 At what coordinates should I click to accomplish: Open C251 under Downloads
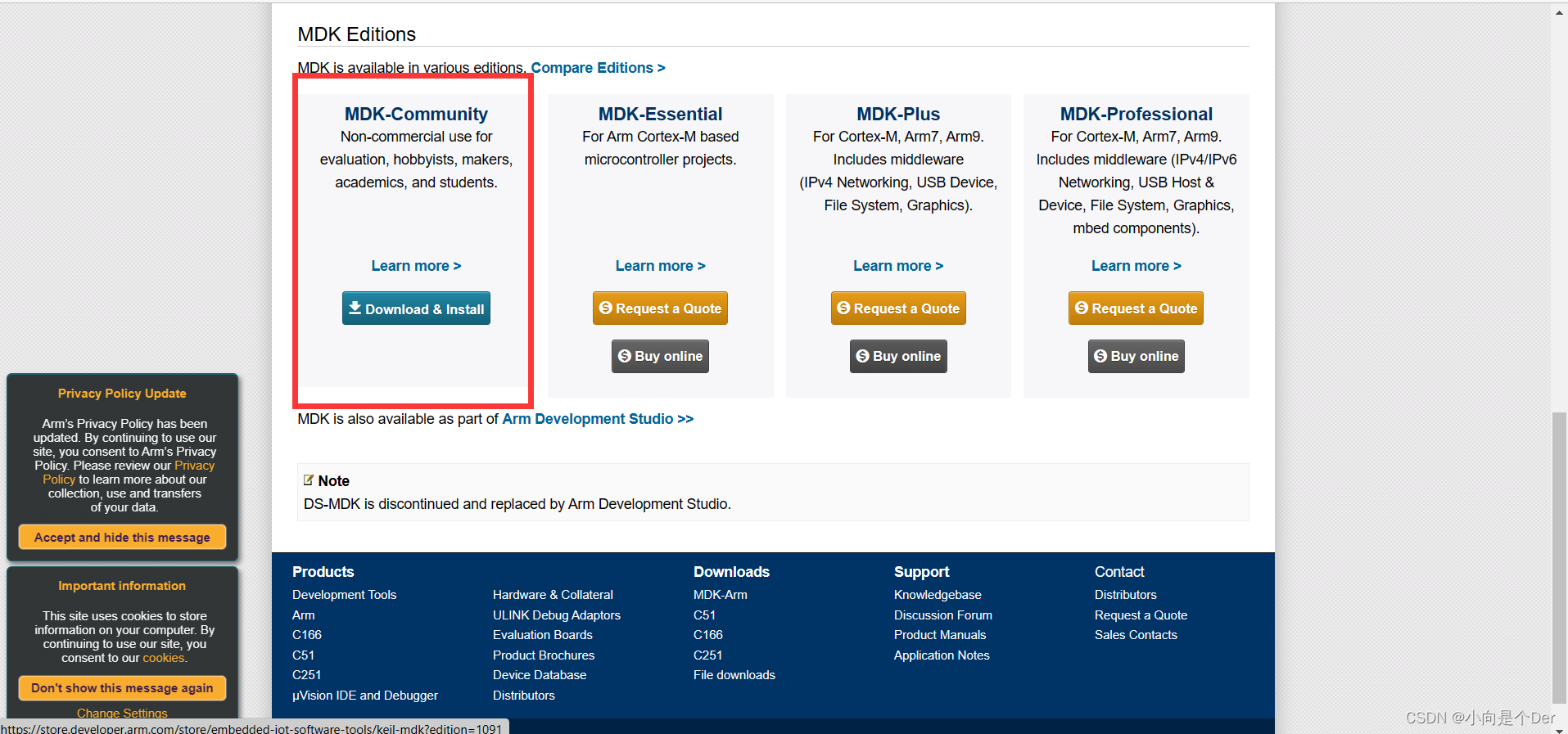pyautogui.click(x=707, y=655)
